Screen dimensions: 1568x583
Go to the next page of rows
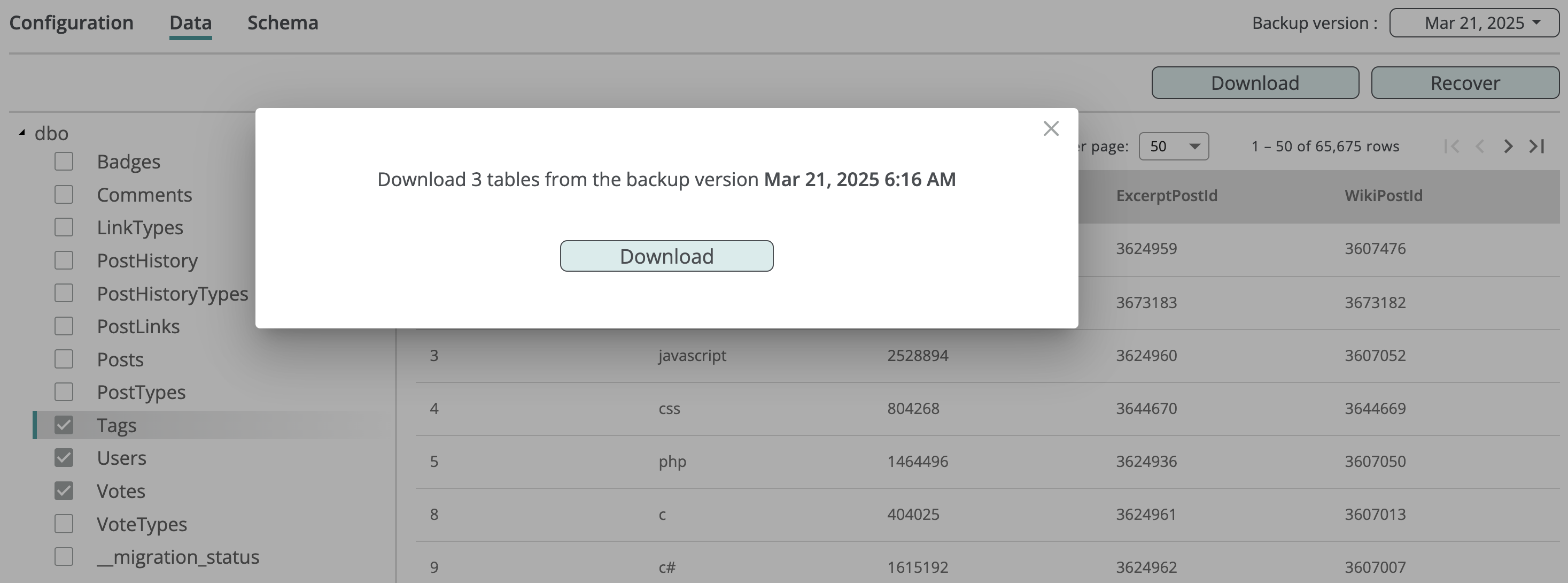[x=1508, y=146]
